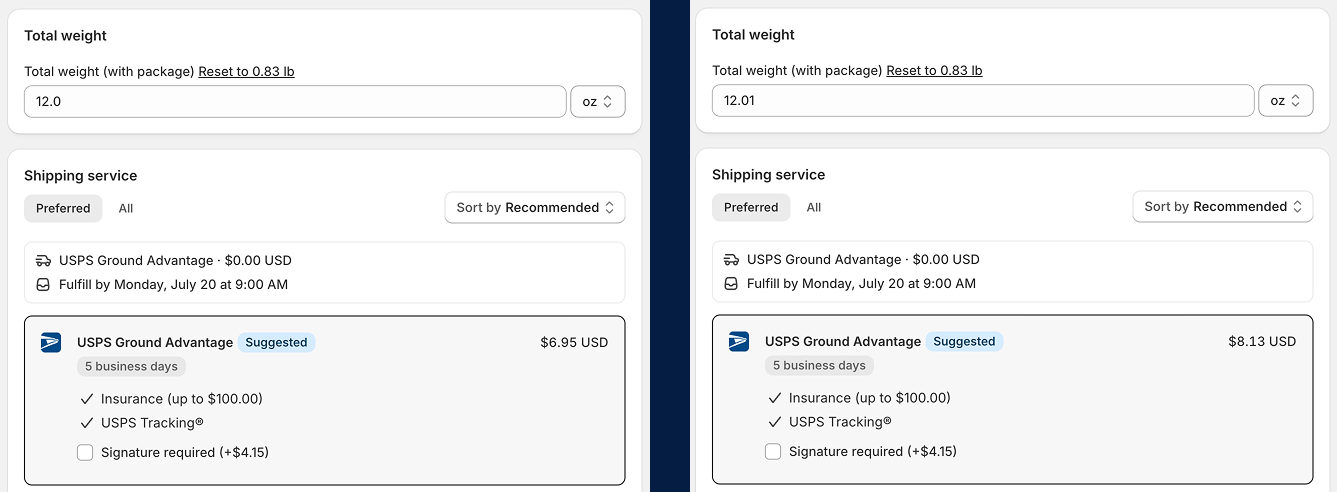
Task: Click Fulfill by Monday, July 20 text, right panel
Action: click(861, 283)
